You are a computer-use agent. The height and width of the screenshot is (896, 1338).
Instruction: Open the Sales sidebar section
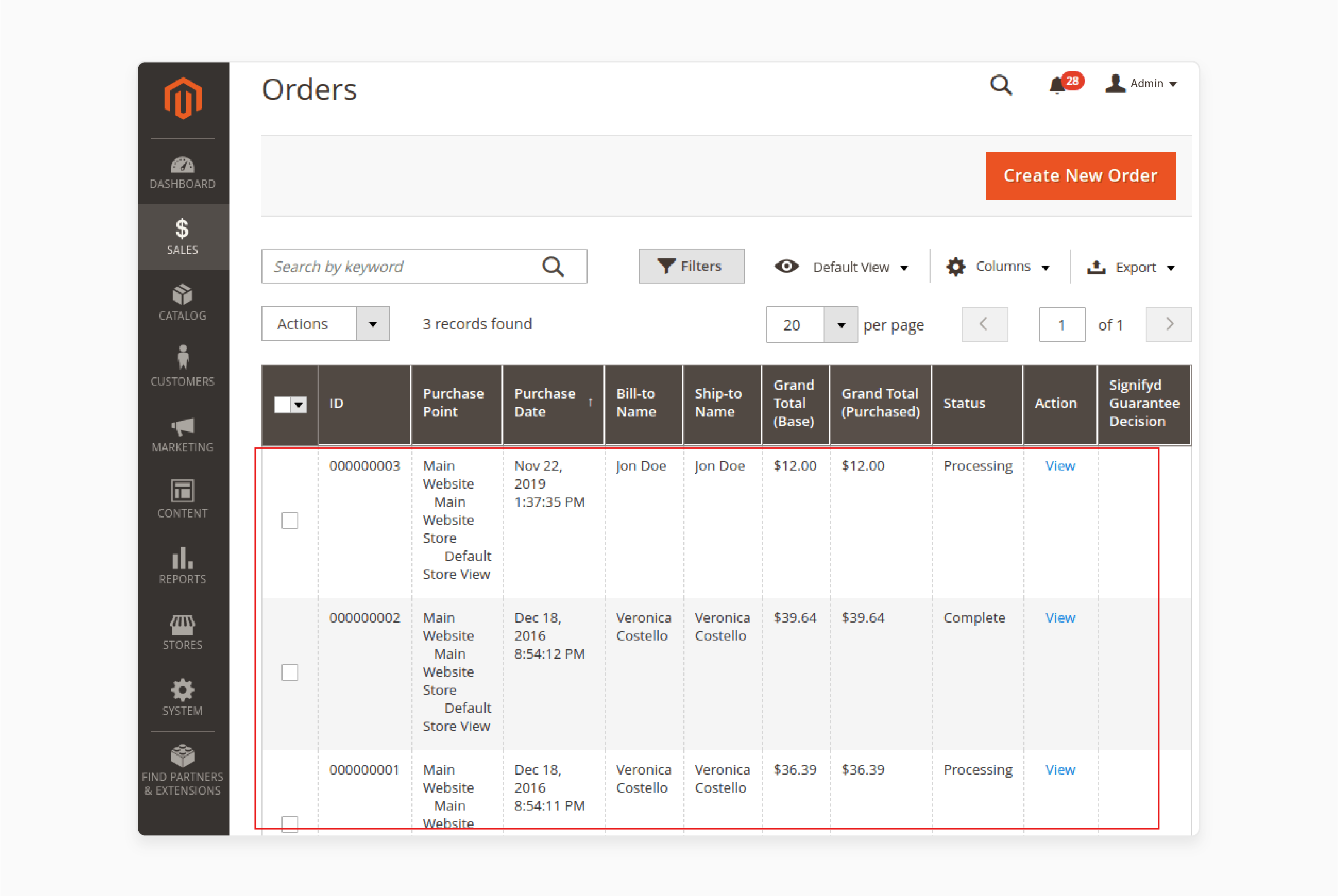(x=183, y=237)
